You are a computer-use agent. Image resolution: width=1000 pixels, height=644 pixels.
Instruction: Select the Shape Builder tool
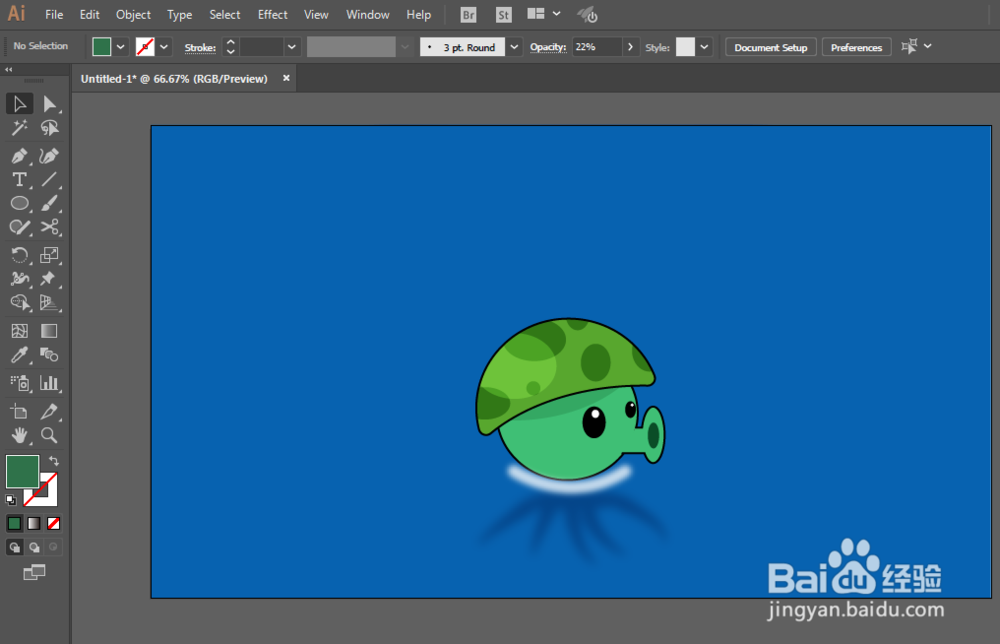[20, 303]
